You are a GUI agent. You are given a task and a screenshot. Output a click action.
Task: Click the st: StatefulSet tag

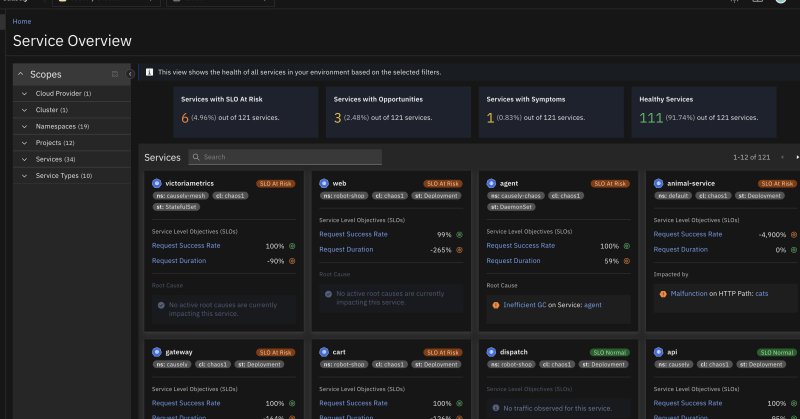tap(177, 207)
